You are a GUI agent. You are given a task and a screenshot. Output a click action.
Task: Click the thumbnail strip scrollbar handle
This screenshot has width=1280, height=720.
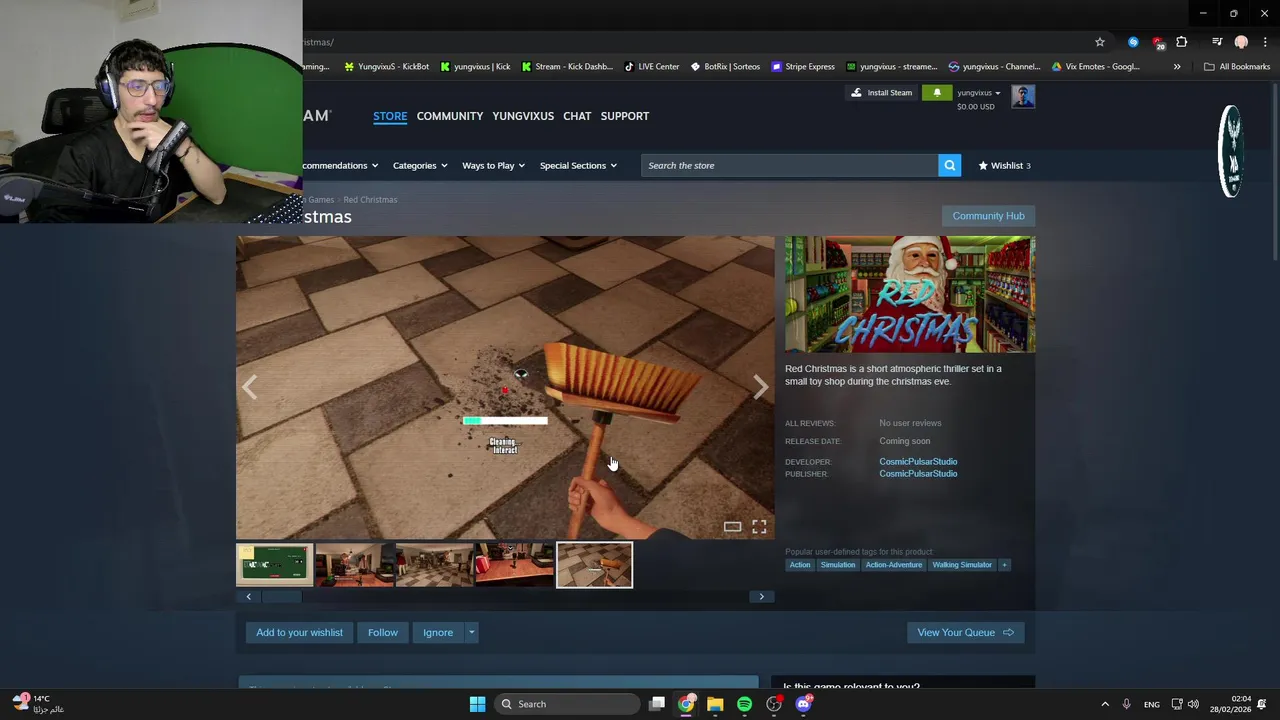[282, 597]
